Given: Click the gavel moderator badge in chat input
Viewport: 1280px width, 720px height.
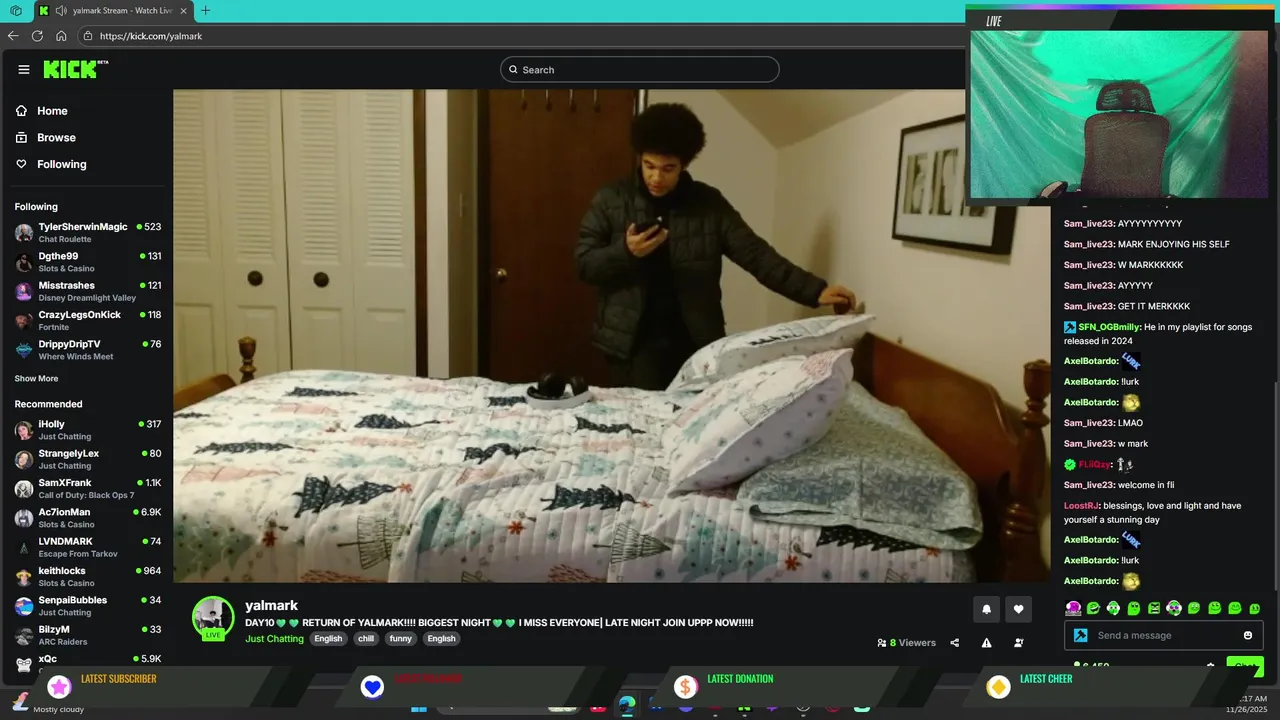Looking at the screenshot, I should [x=1080, y=635].
